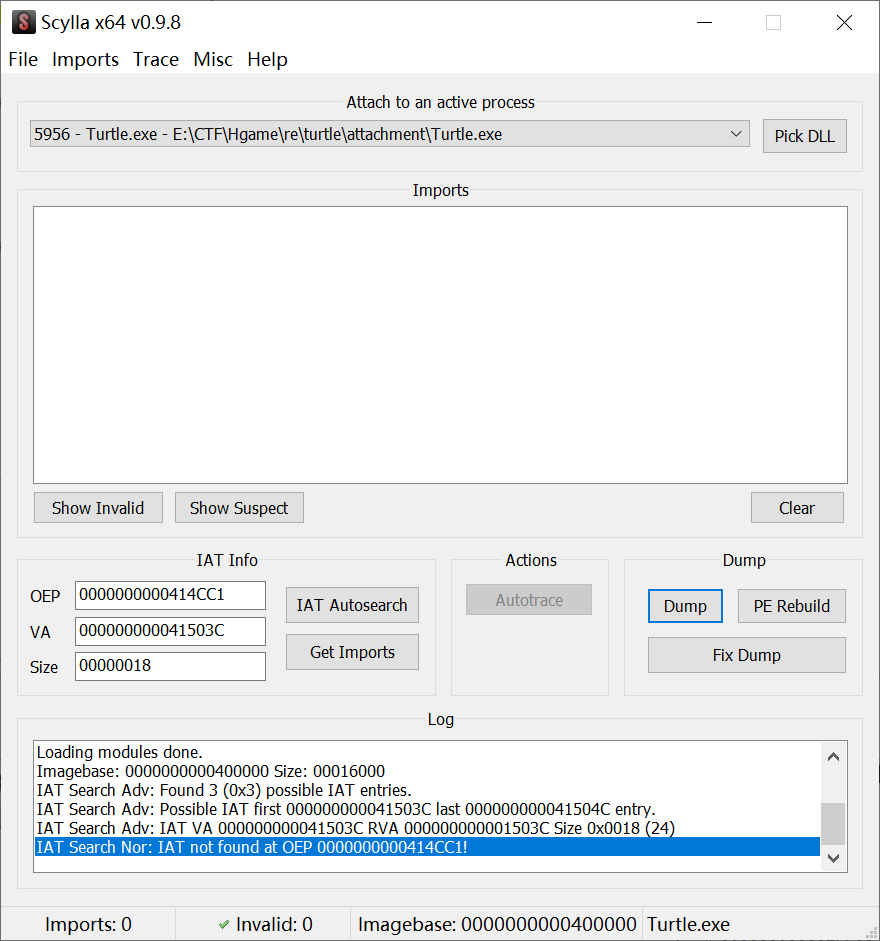Click the Pick DLL button
Screen dimensions: 880x941
tap(804, 136)
